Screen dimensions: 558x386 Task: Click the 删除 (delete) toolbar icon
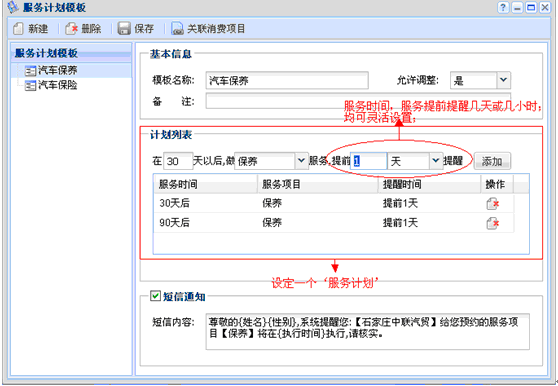(71, 29)
